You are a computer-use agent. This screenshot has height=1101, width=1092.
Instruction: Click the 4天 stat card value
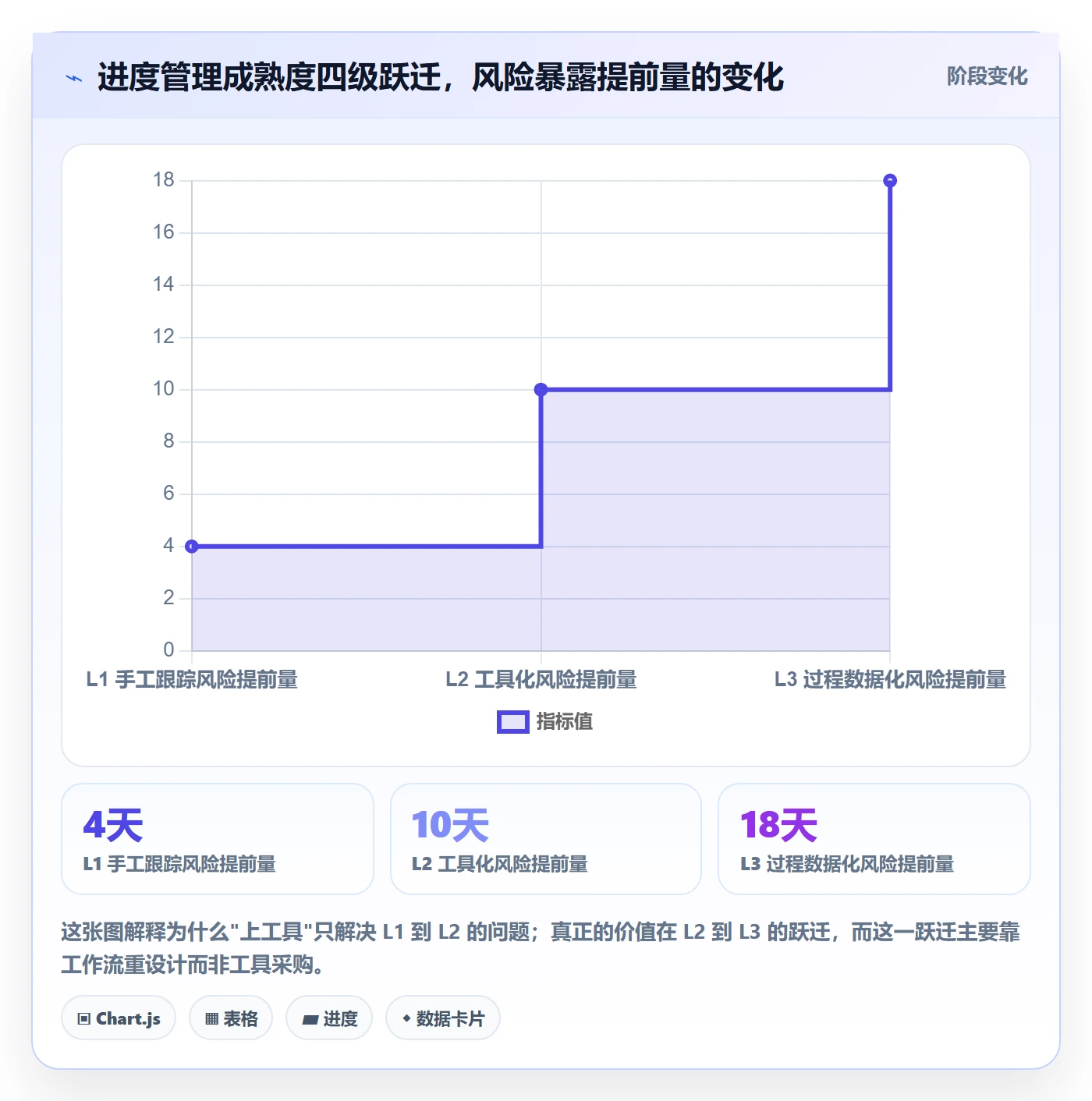(x=113, y=825)
